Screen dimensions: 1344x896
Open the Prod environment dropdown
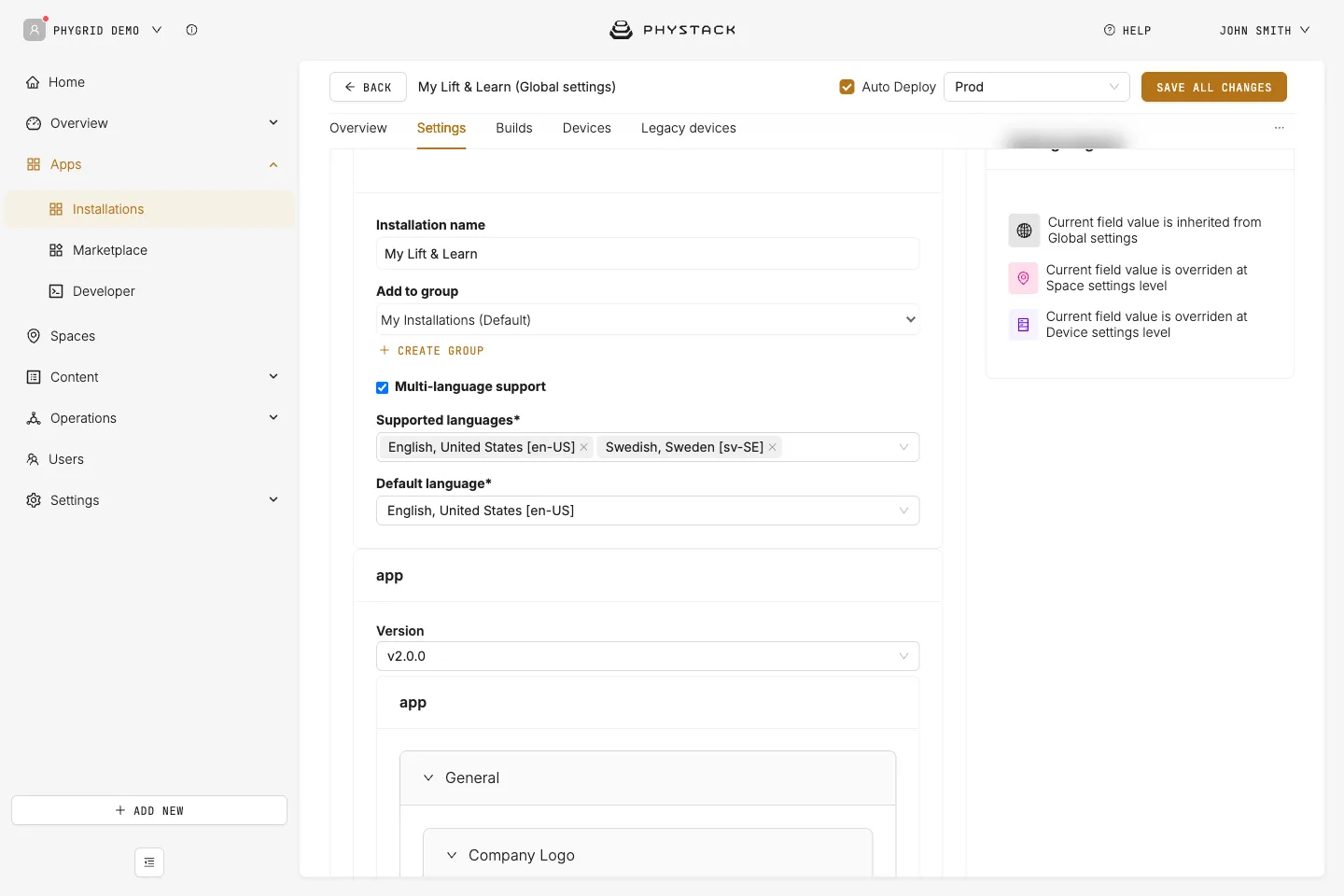coord(1037,87)
